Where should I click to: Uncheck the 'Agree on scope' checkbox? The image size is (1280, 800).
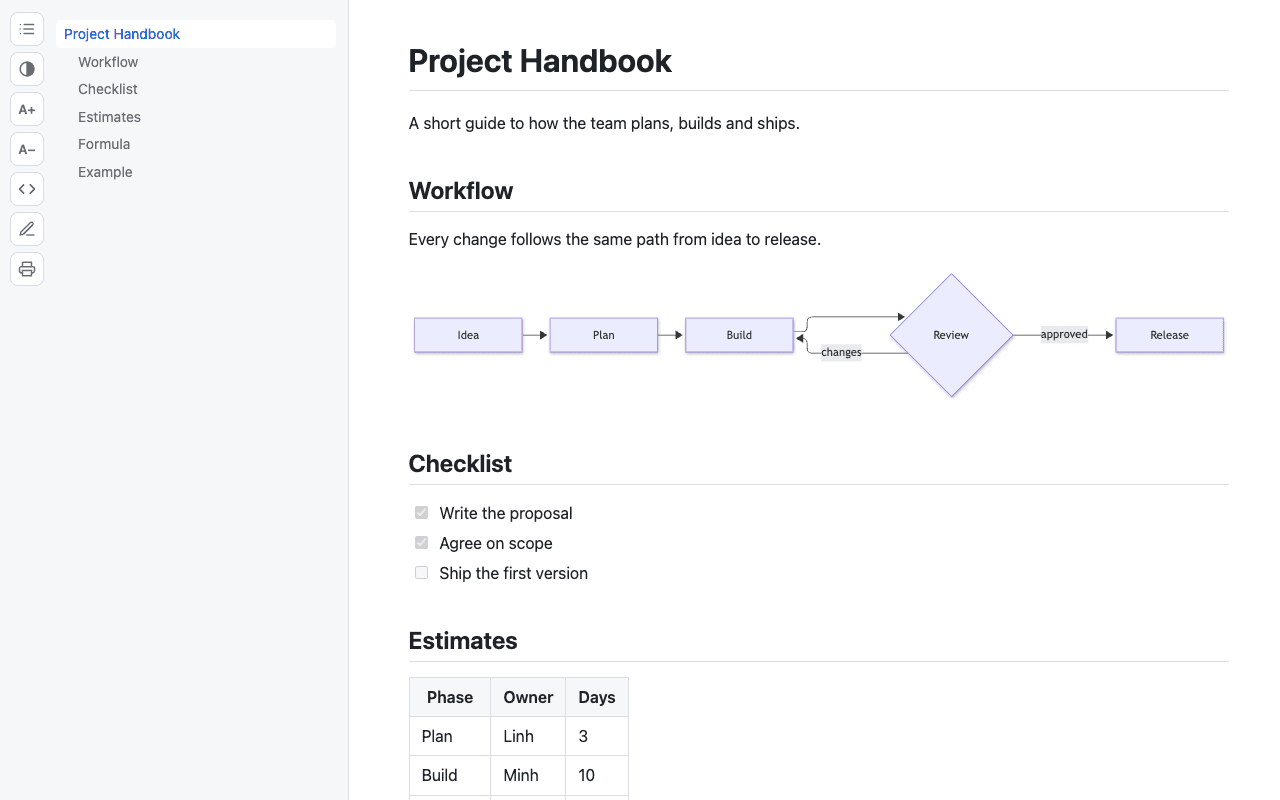click(x=421, y=543)
